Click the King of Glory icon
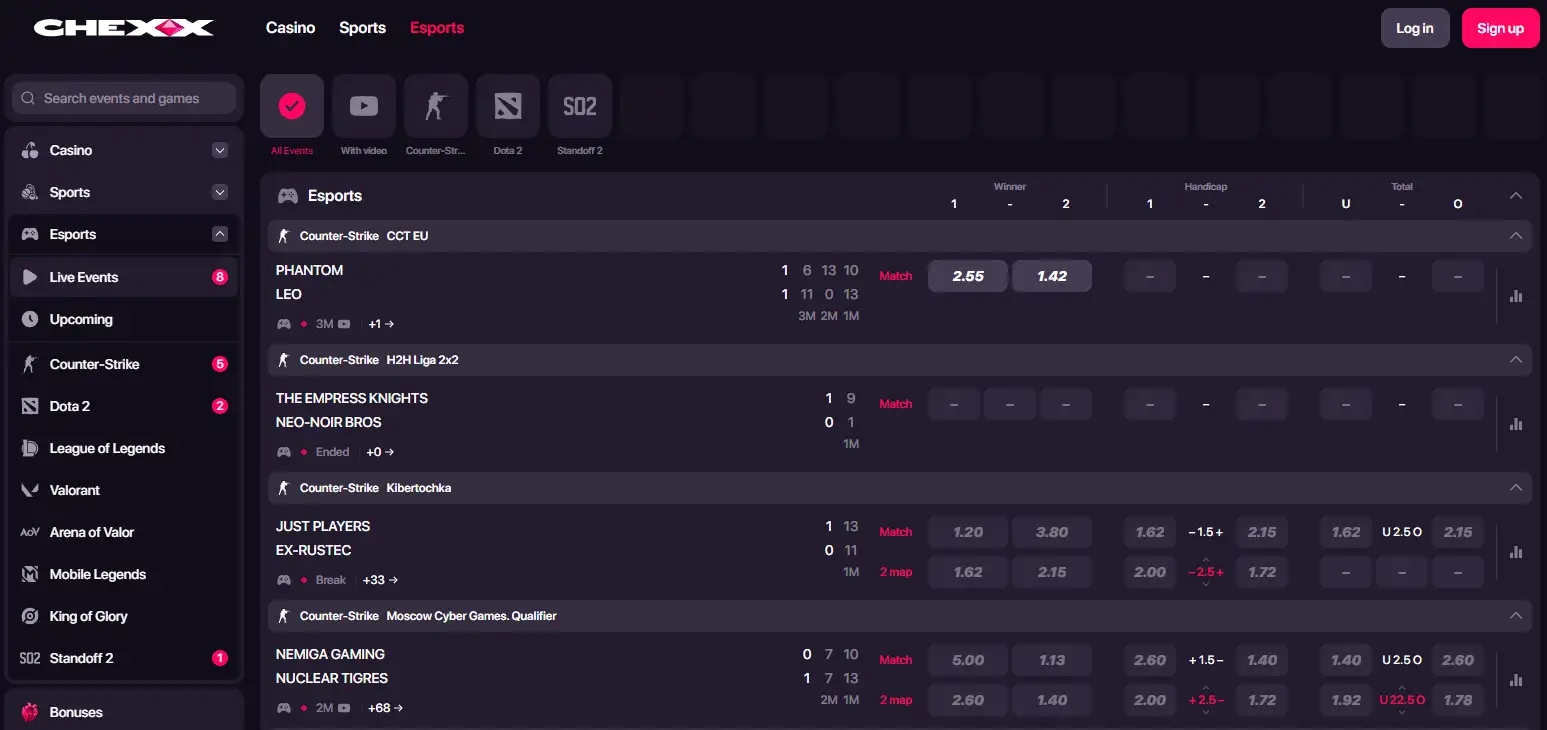 pyautogui.click(x=30, y=616)
